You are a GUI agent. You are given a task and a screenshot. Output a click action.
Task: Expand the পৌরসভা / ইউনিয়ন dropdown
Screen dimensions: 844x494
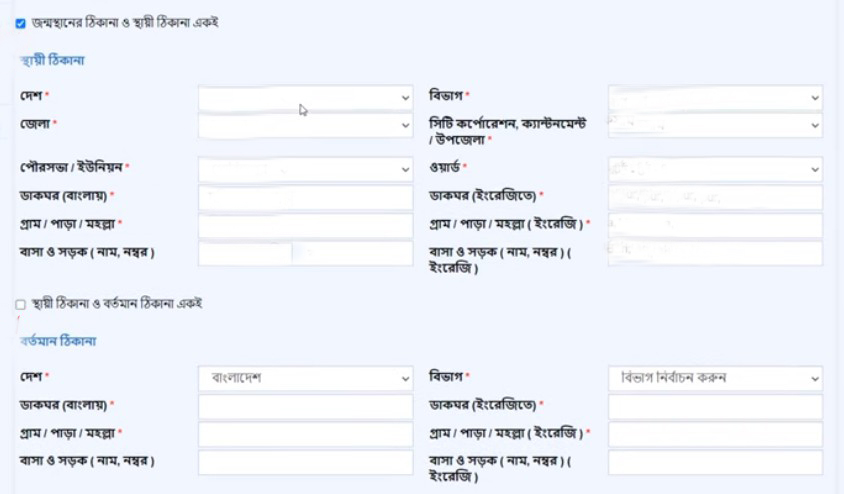coord(305,169)
